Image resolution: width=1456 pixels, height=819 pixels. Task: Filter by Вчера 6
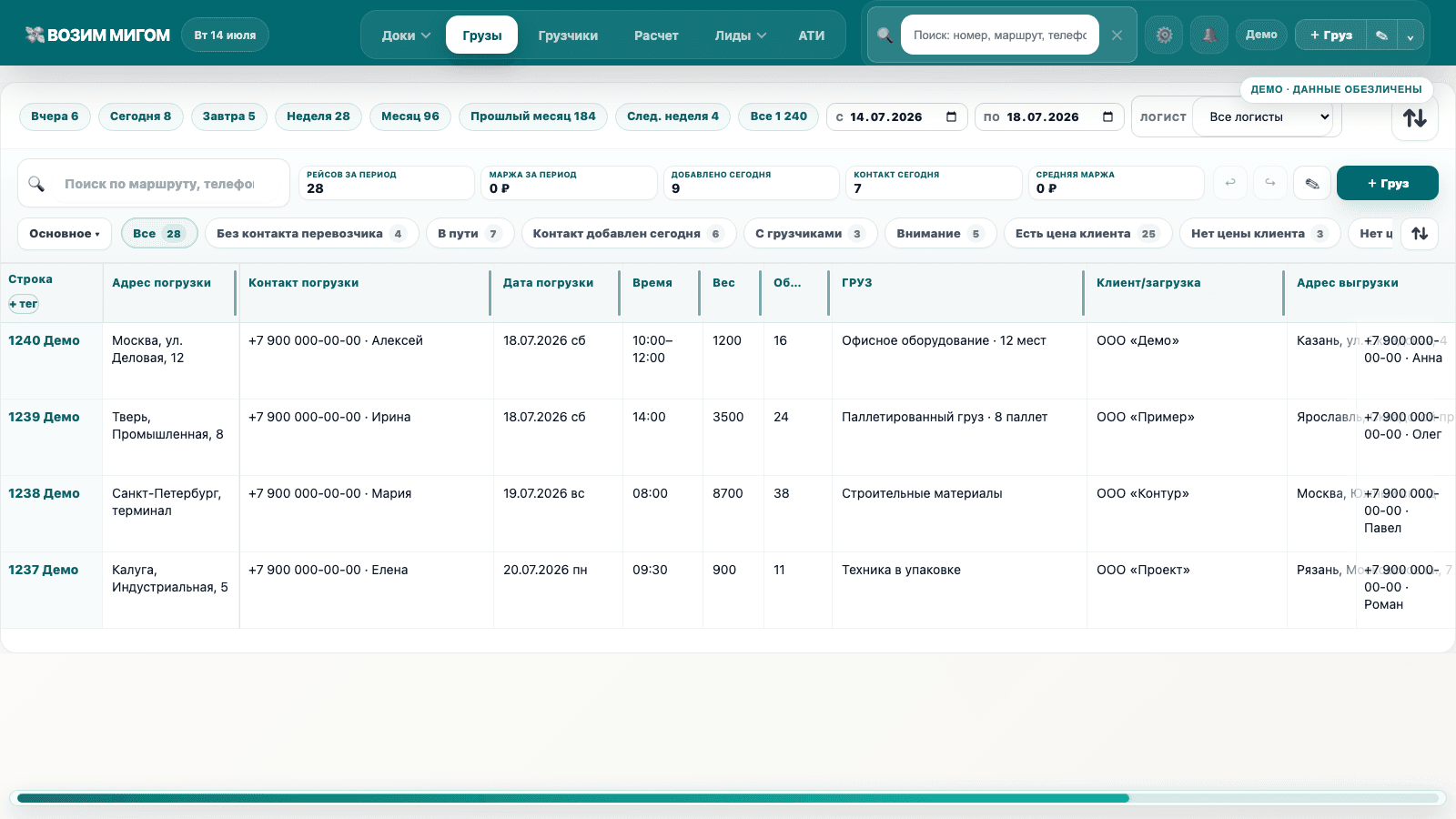pos(55,116)
